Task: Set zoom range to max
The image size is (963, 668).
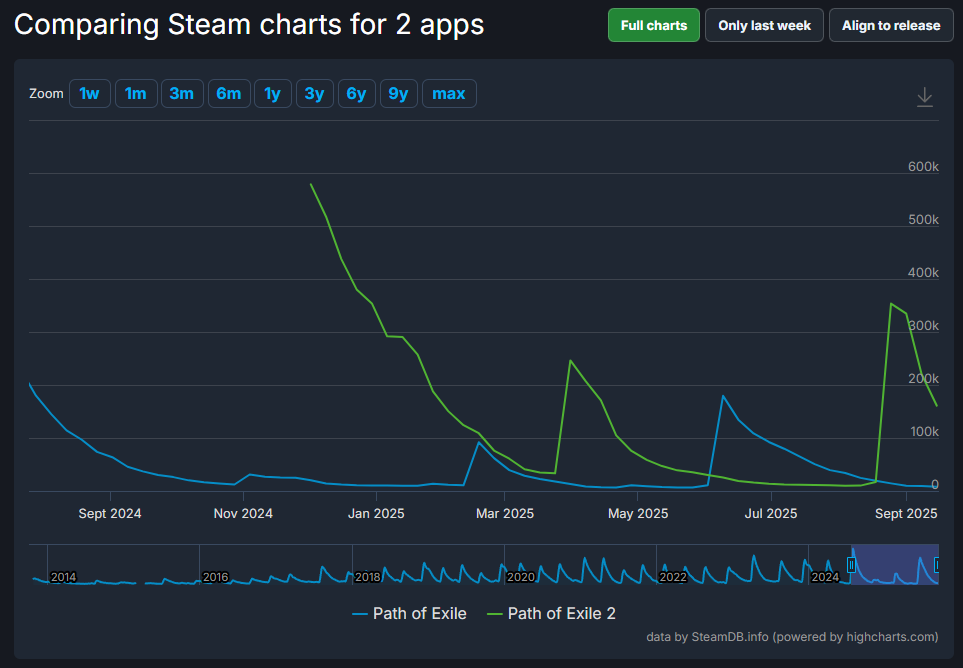Action: [449, 93]
